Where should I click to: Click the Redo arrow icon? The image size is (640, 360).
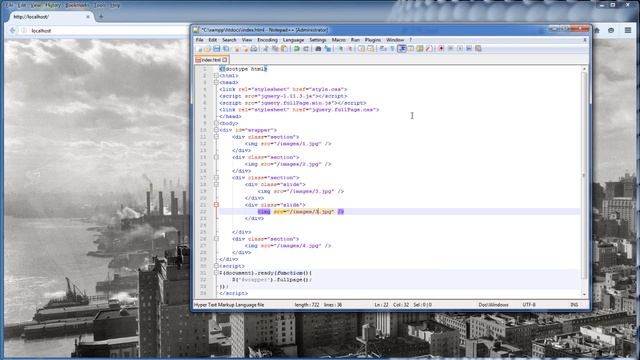(305, 49)
